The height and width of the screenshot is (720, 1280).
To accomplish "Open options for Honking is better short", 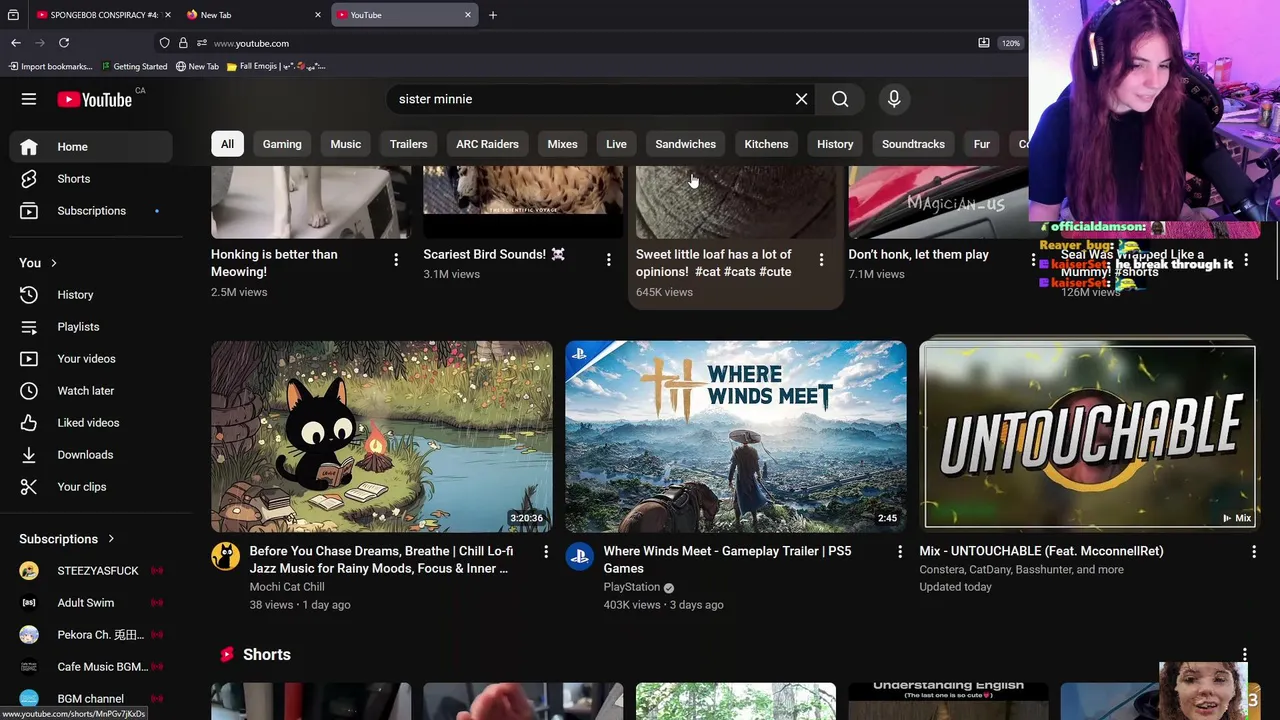I will pos(396,260).
